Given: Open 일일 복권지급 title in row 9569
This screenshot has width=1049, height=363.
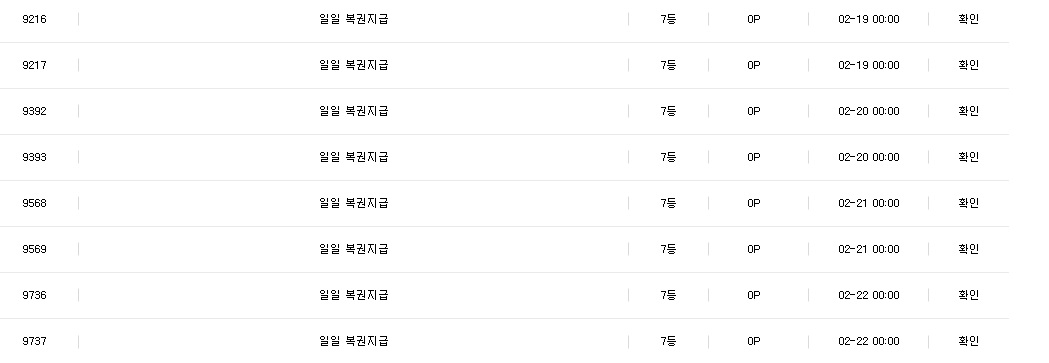Looking at the screenshot, I should (x=353, y=249).
